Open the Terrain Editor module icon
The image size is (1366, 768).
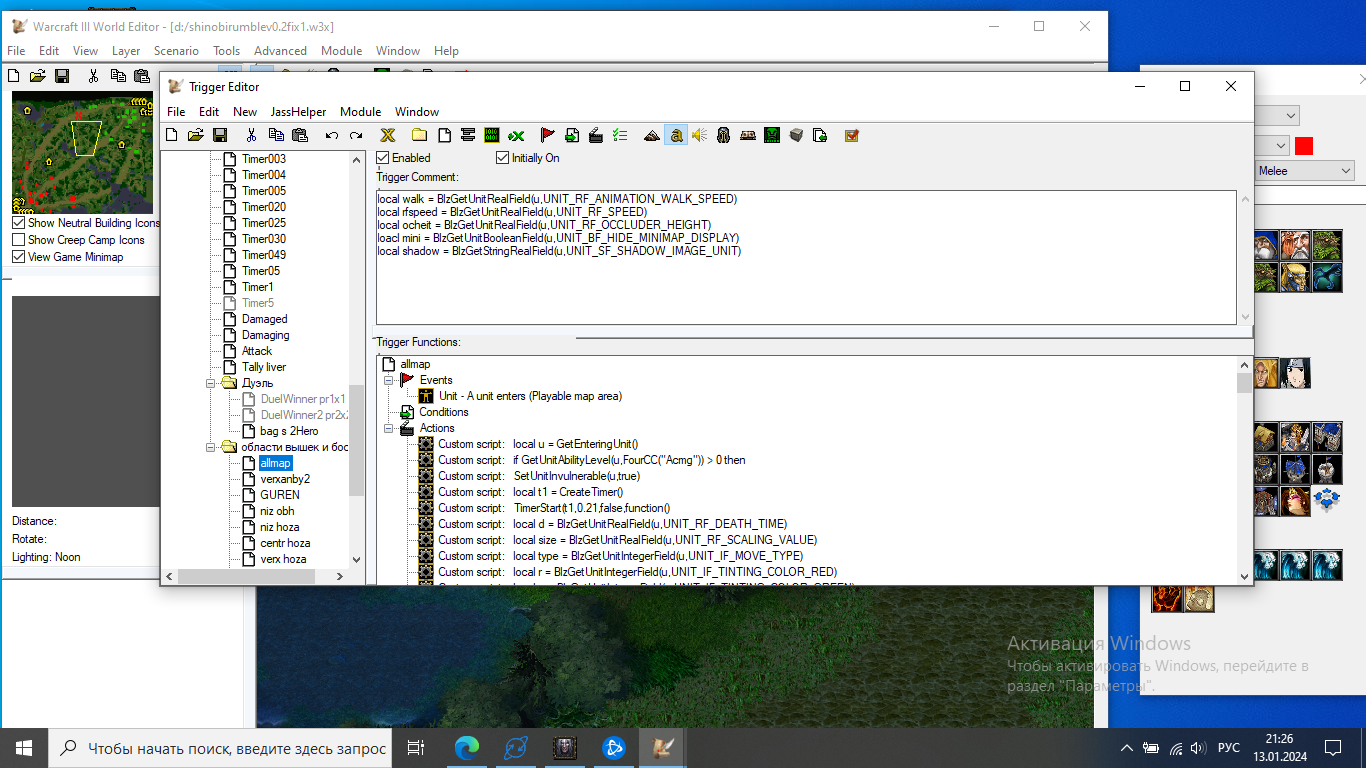click(x=652, y=136)
